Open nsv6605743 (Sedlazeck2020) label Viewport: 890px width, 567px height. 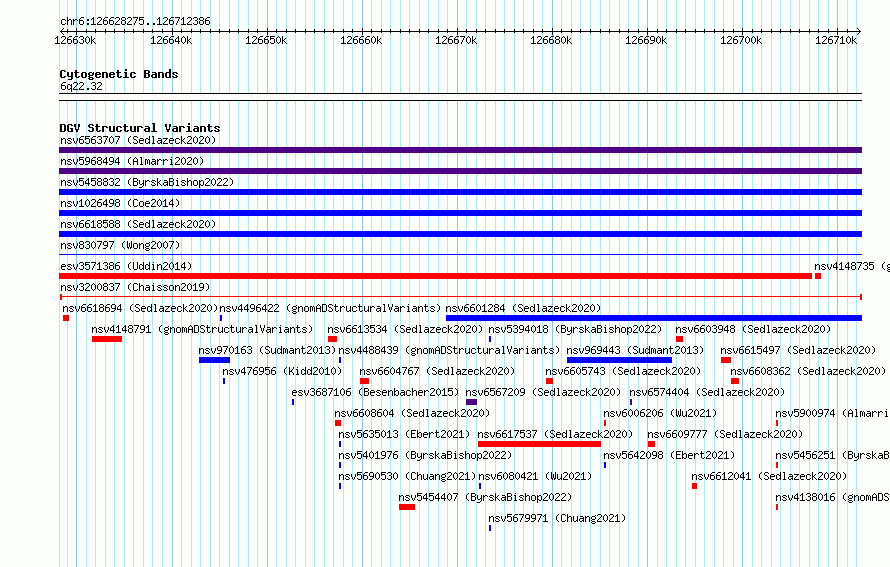(x=623, y=371)
